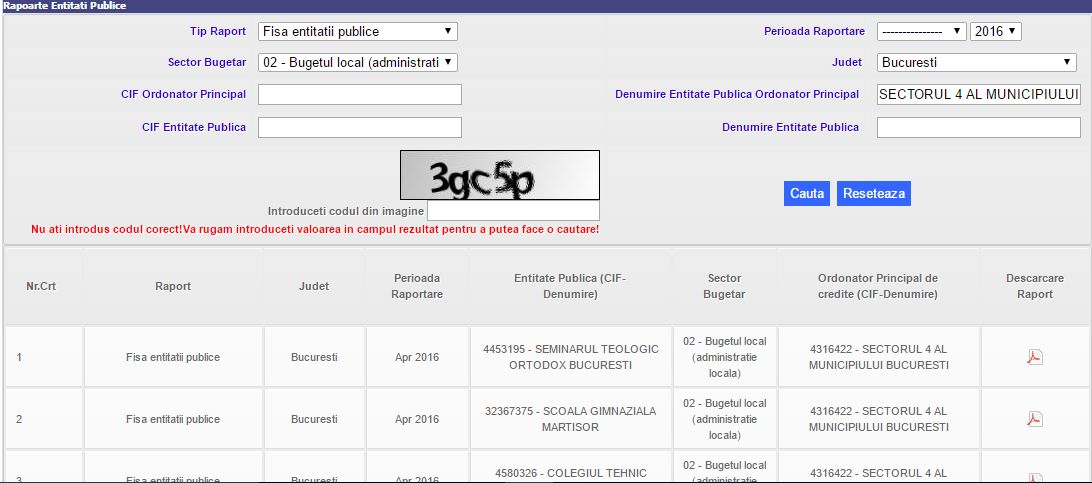Click the Judet column header in table
This screenshot has height=483, width=1092.
pos(314,286)
